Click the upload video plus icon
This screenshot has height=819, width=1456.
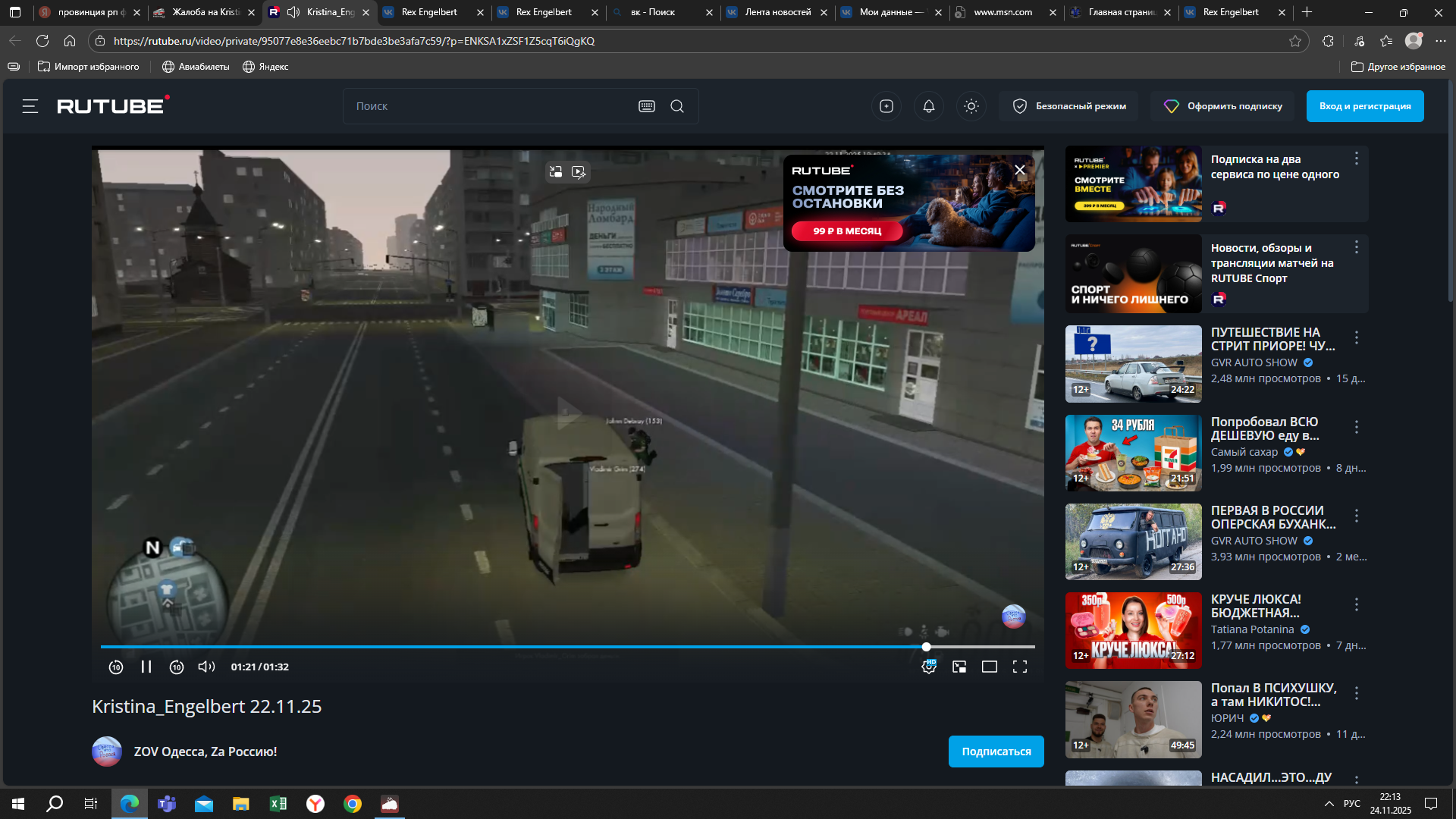(x=886, y=106)
